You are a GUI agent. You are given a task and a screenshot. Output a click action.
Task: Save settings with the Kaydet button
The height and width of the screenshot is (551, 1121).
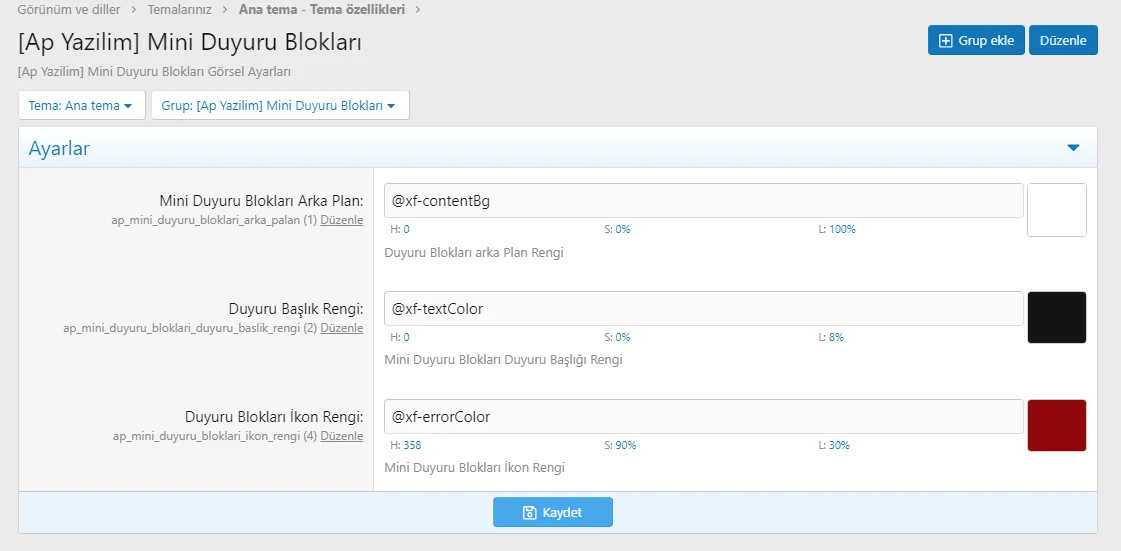(552, 512)
